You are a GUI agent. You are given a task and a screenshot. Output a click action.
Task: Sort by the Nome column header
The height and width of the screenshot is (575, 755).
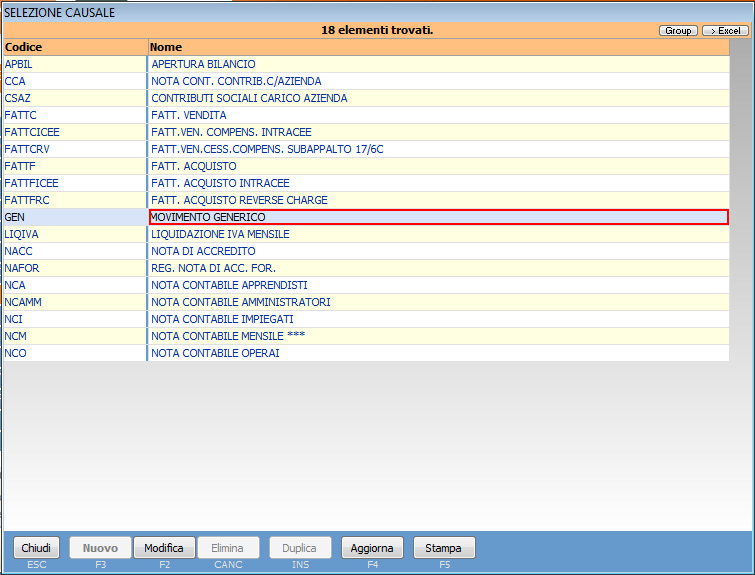click(436, 47)
